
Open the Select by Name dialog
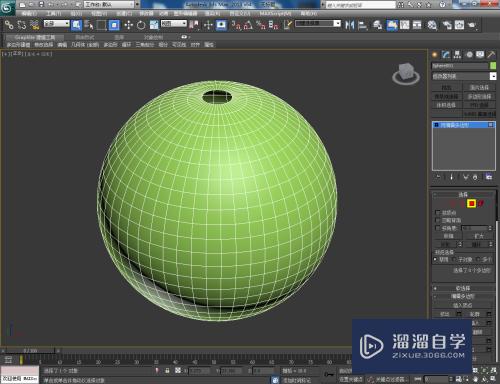click(89, 25)
